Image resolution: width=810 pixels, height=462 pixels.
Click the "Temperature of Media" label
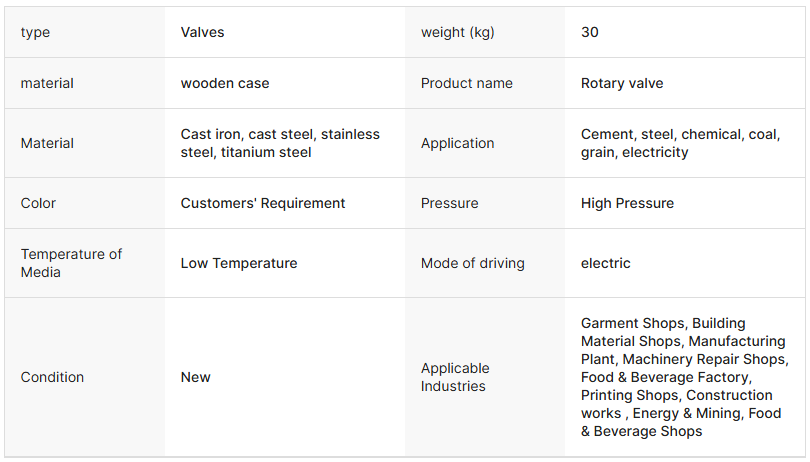coord(71,263)
